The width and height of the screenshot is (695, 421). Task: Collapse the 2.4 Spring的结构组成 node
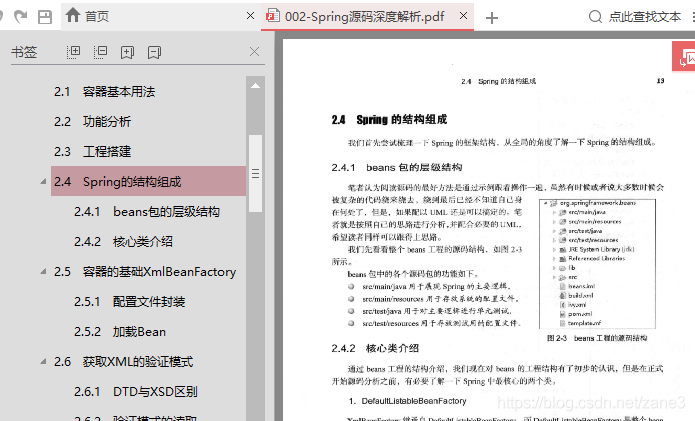click(x=43, y=181)
